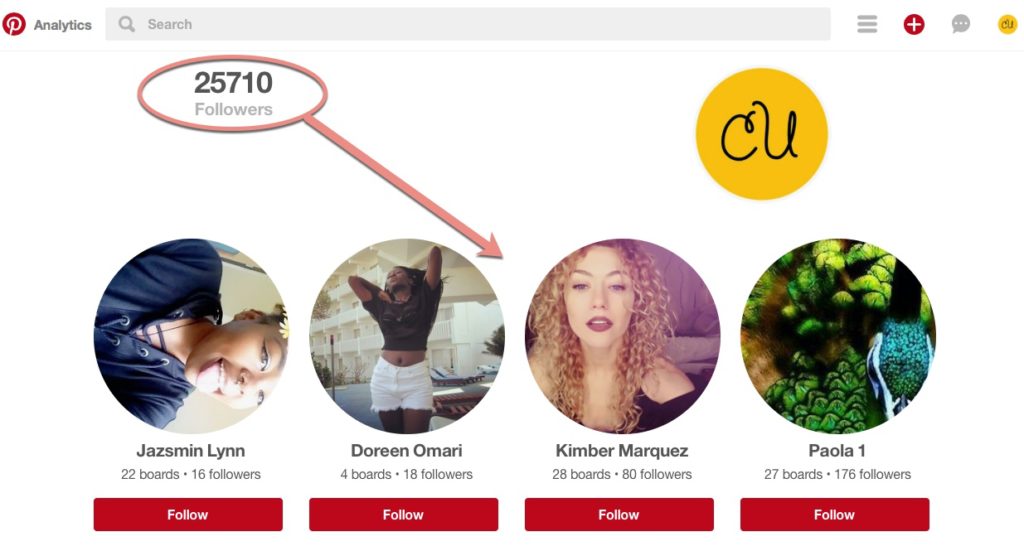Open the large yellow CU profile picture
The height and width of the screenshot is (551, 1024).
pyautogui.click(x=761, y=134)
